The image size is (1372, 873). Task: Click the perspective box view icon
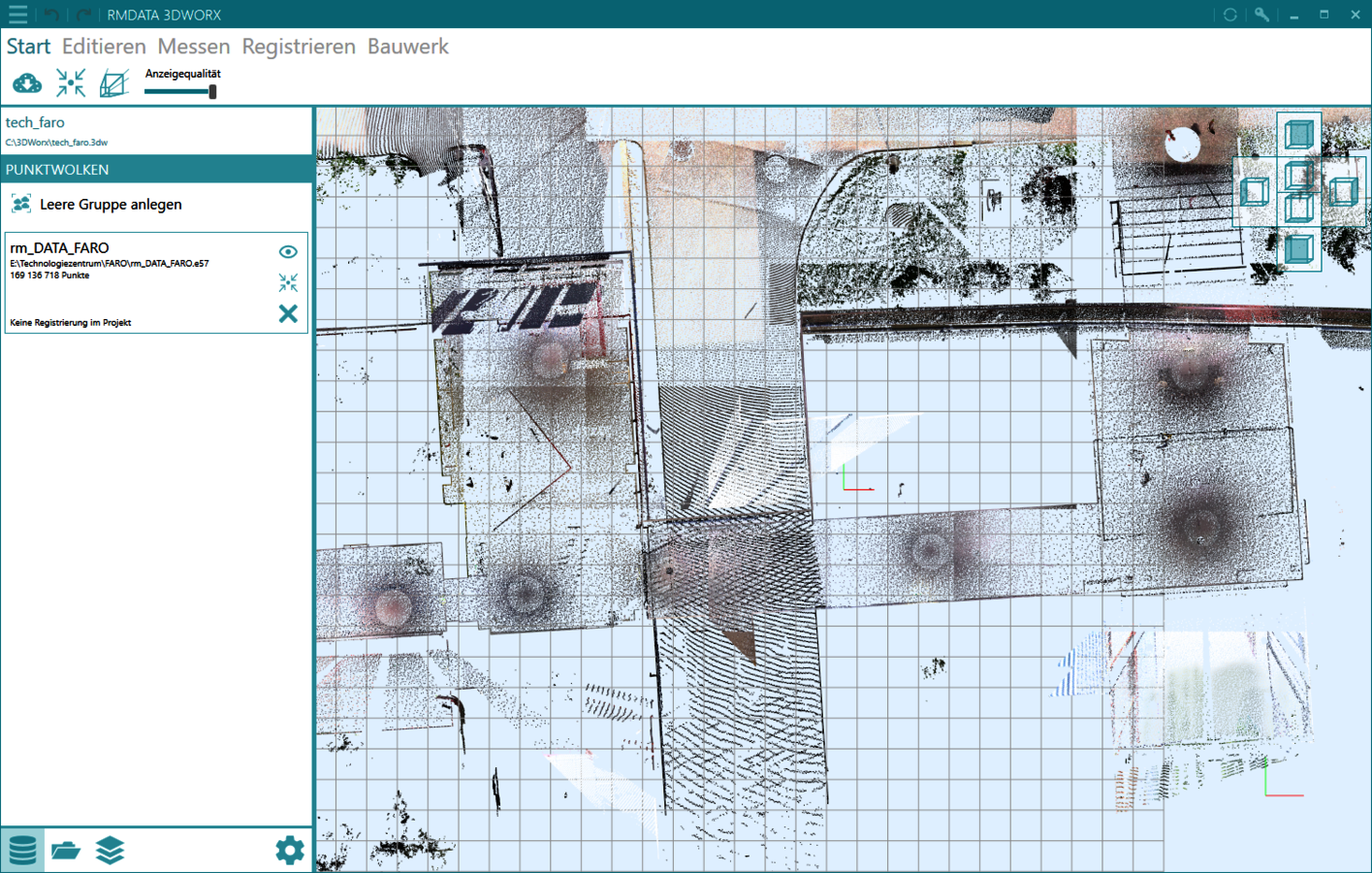pyautogui.click(x=113, y=83)
